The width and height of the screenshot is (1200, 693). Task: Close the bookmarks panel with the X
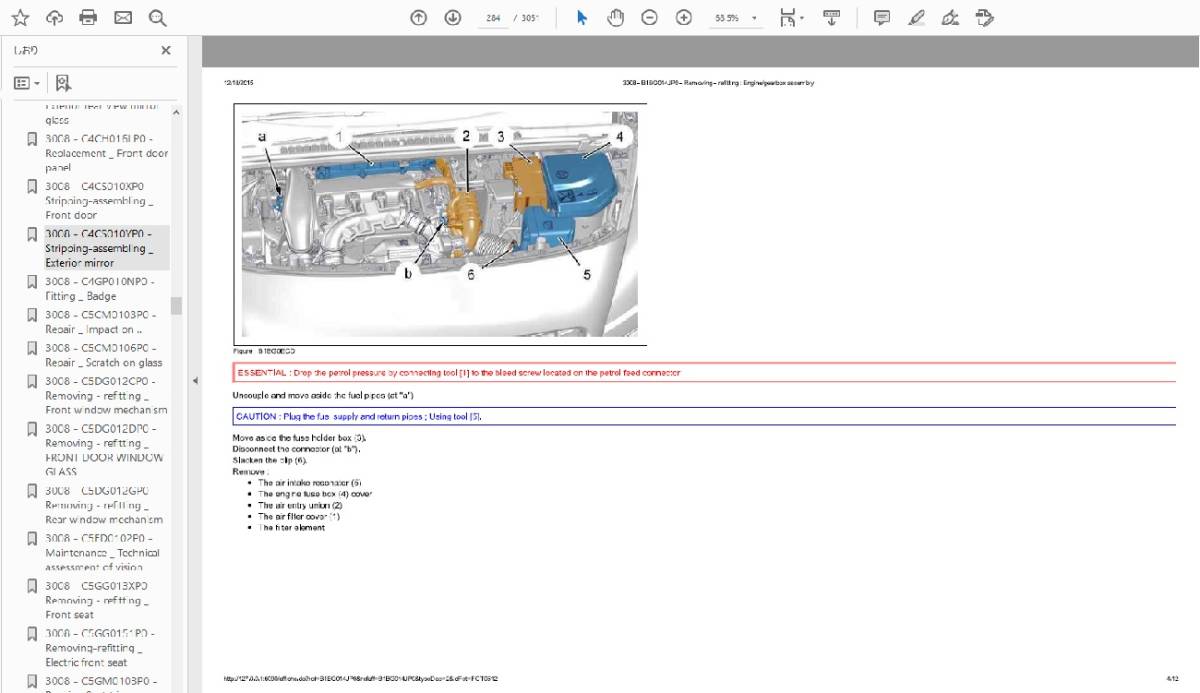(166, 50)
